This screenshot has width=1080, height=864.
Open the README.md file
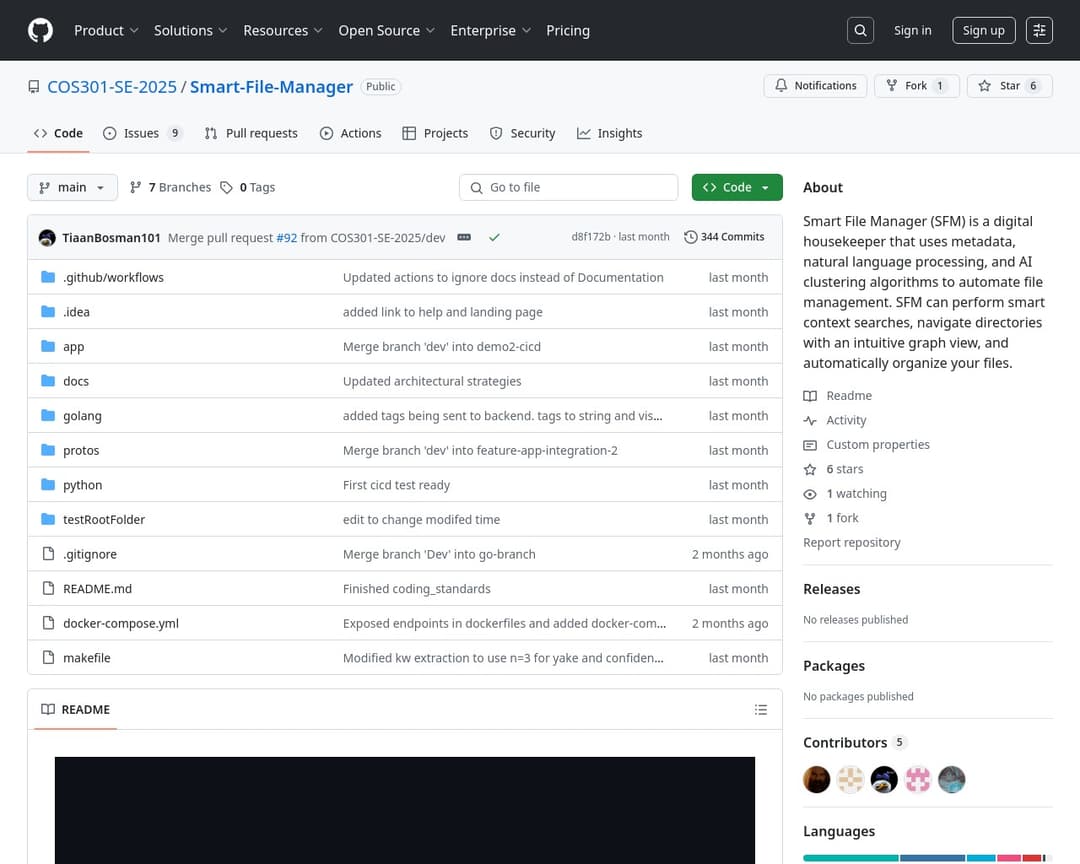97,589
